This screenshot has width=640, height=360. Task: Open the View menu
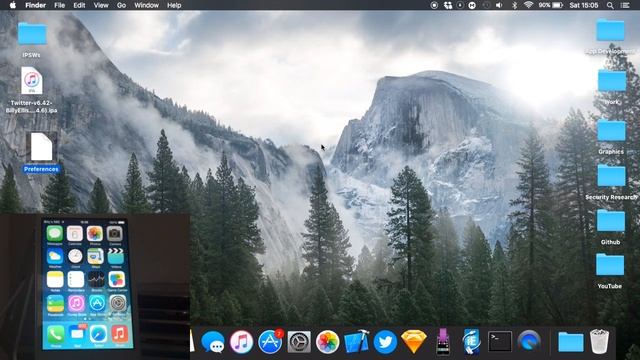click(101, 5)
